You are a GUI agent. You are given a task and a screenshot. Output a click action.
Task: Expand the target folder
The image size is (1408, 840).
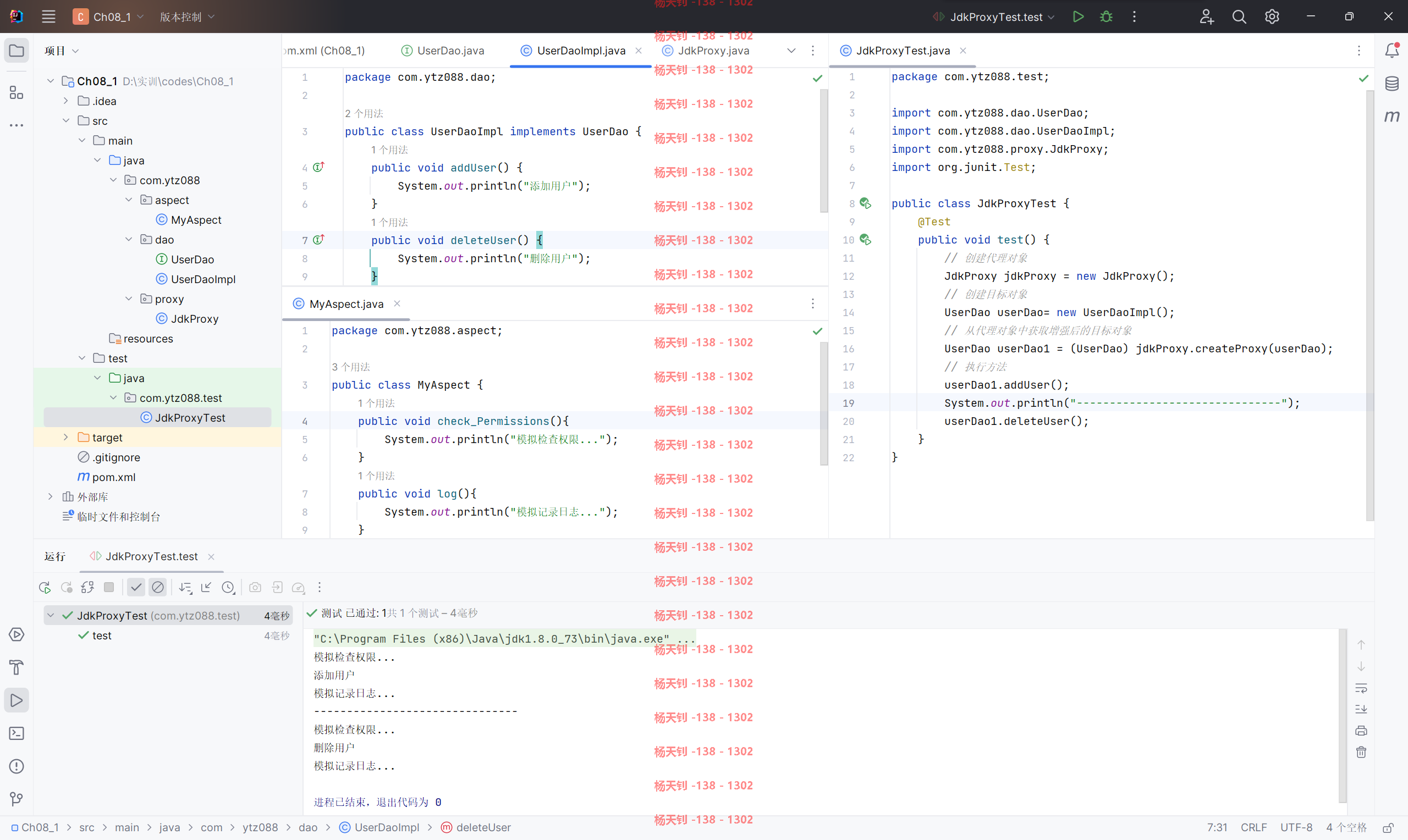65,437
